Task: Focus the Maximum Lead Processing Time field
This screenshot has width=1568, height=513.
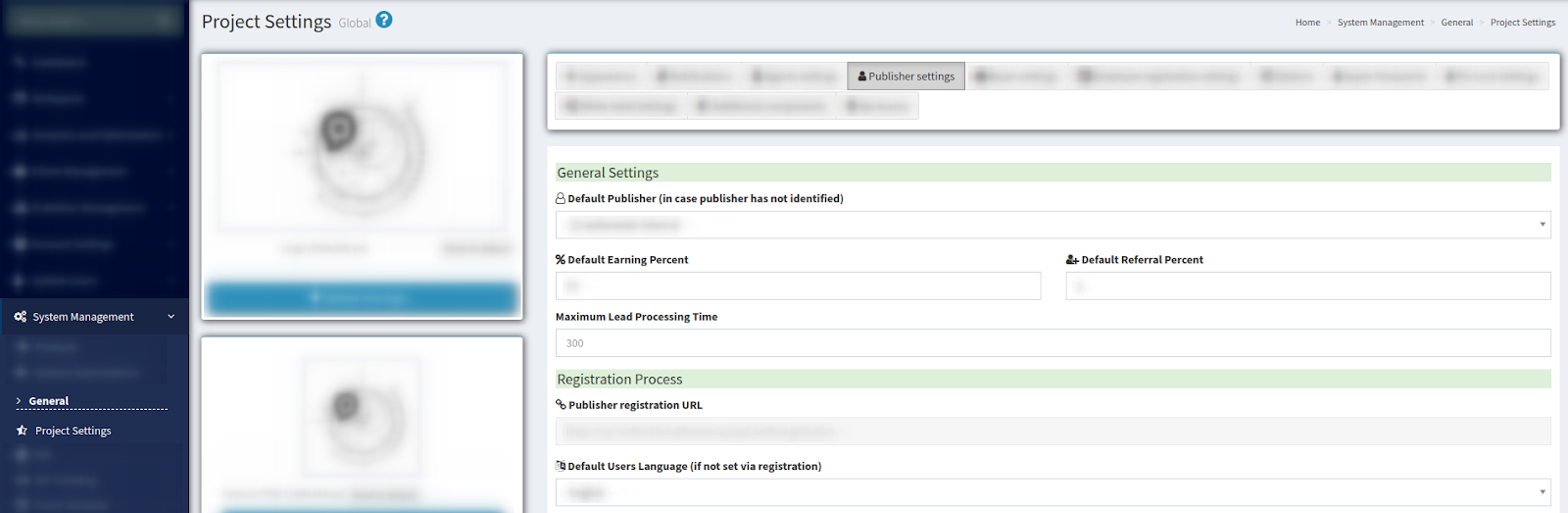Action: coord(1053,343)
